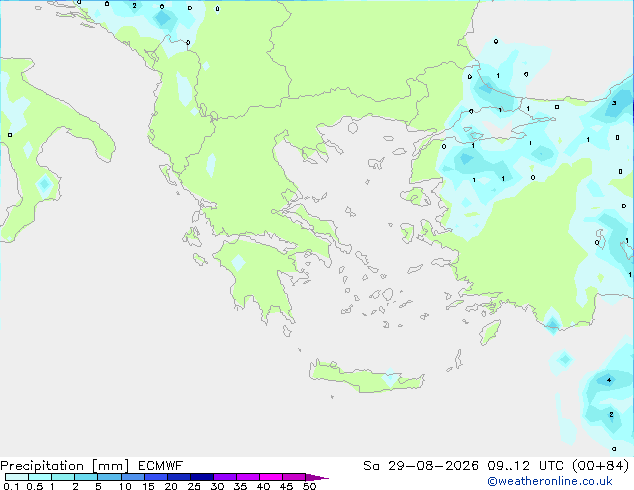Click the weatheronline.co.uk copyright text
Image resolution: width=634 pixels, height=490 pixels.
[x=550, y=481]
